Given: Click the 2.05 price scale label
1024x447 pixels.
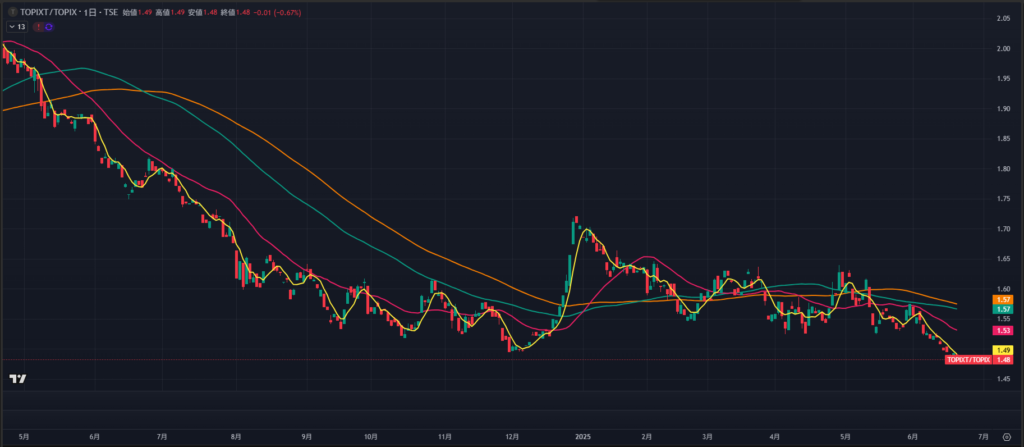Looking at the screenshot, I should (x=1002, y=18).
